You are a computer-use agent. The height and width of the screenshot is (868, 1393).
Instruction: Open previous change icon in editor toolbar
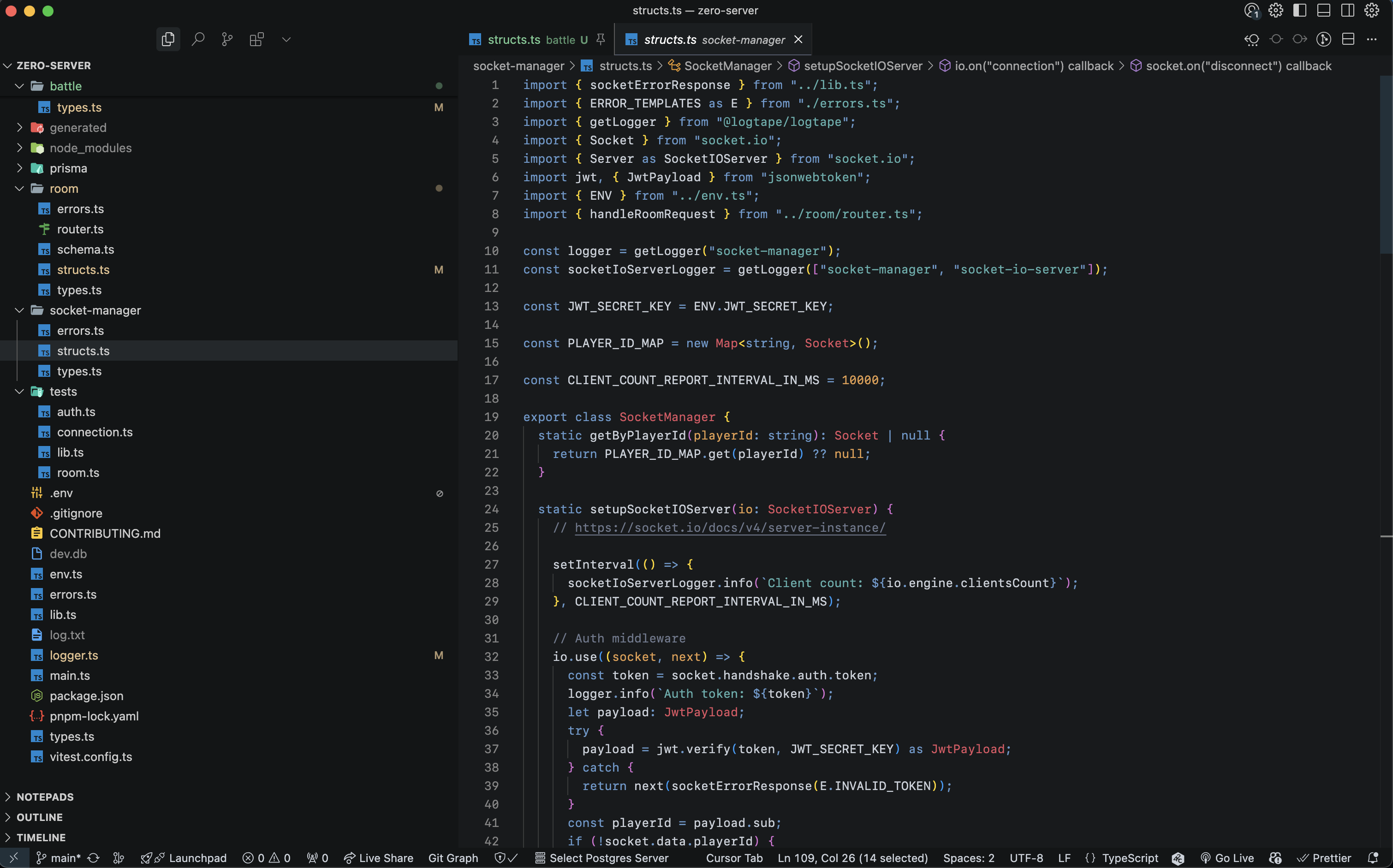click(x=1252, y=39)
